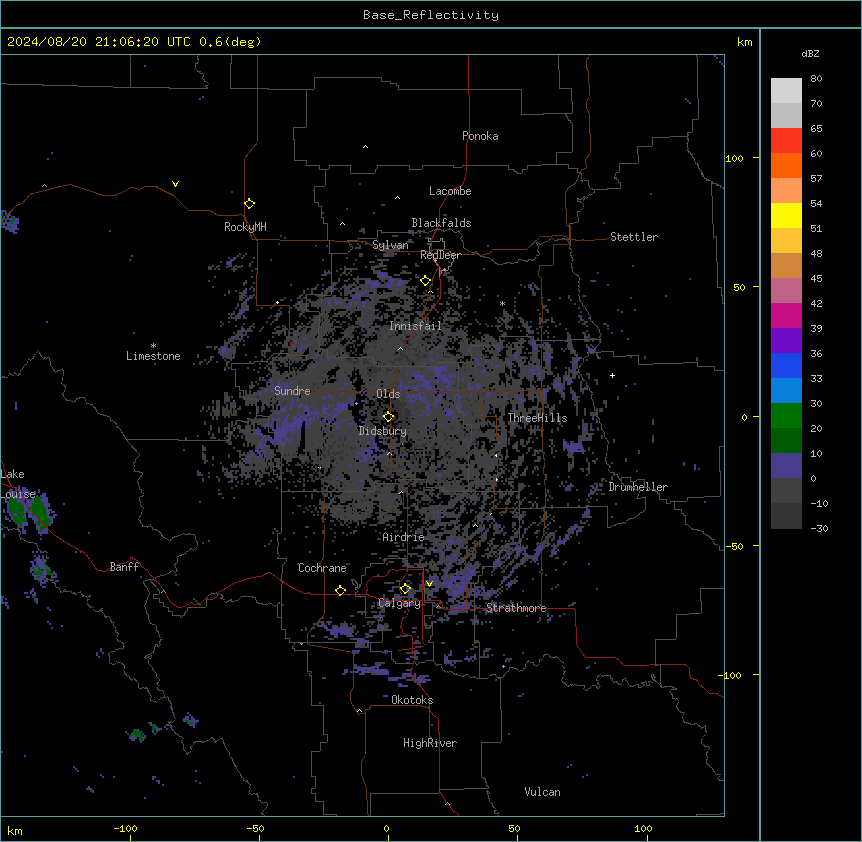Screen dimensions: 862x842
Task: Select the magenta 39-42 dBZ legend swatch
Action: [786, 315]
